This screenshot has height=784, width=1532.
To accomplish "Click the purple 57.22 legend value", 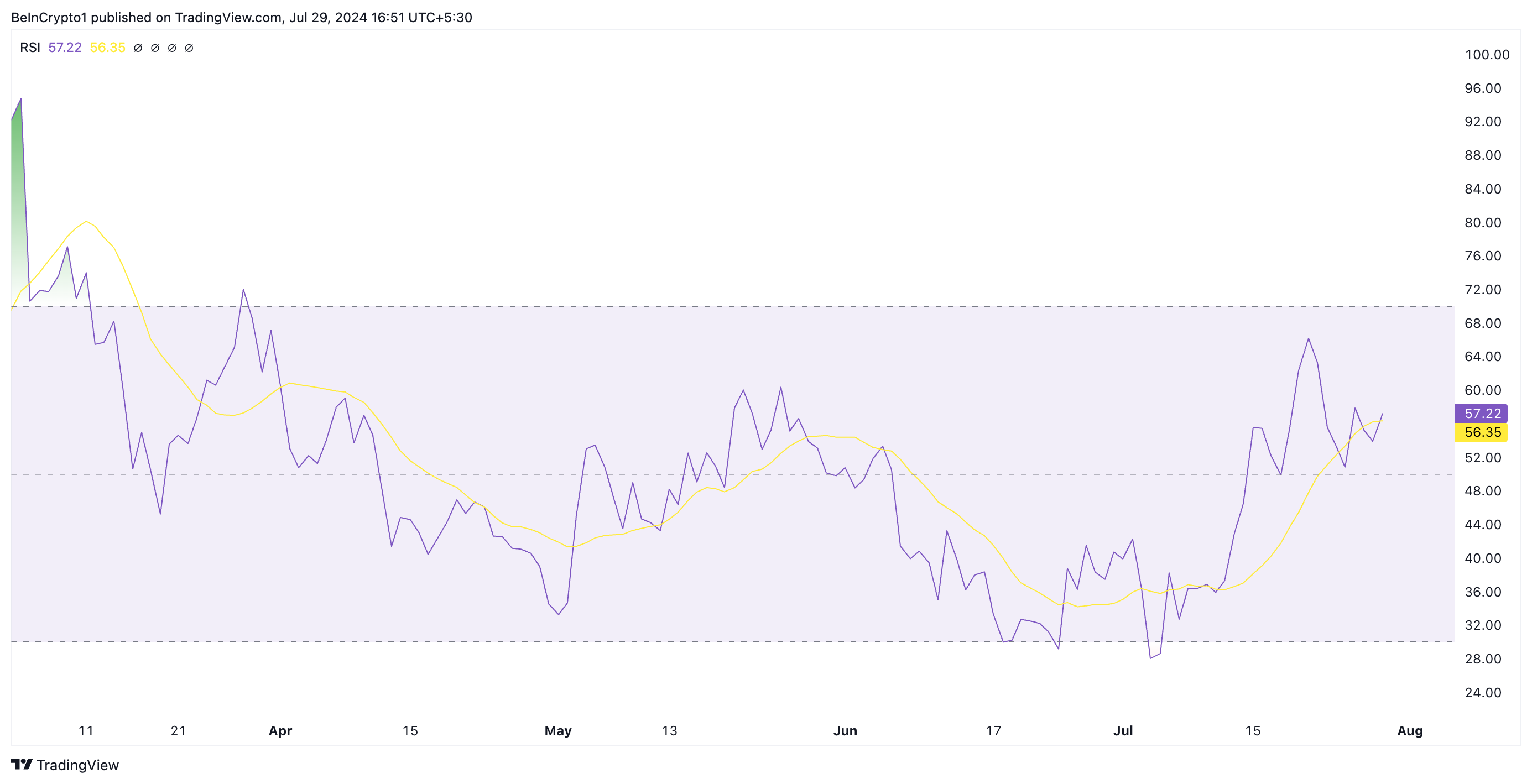I will (65, 48).
